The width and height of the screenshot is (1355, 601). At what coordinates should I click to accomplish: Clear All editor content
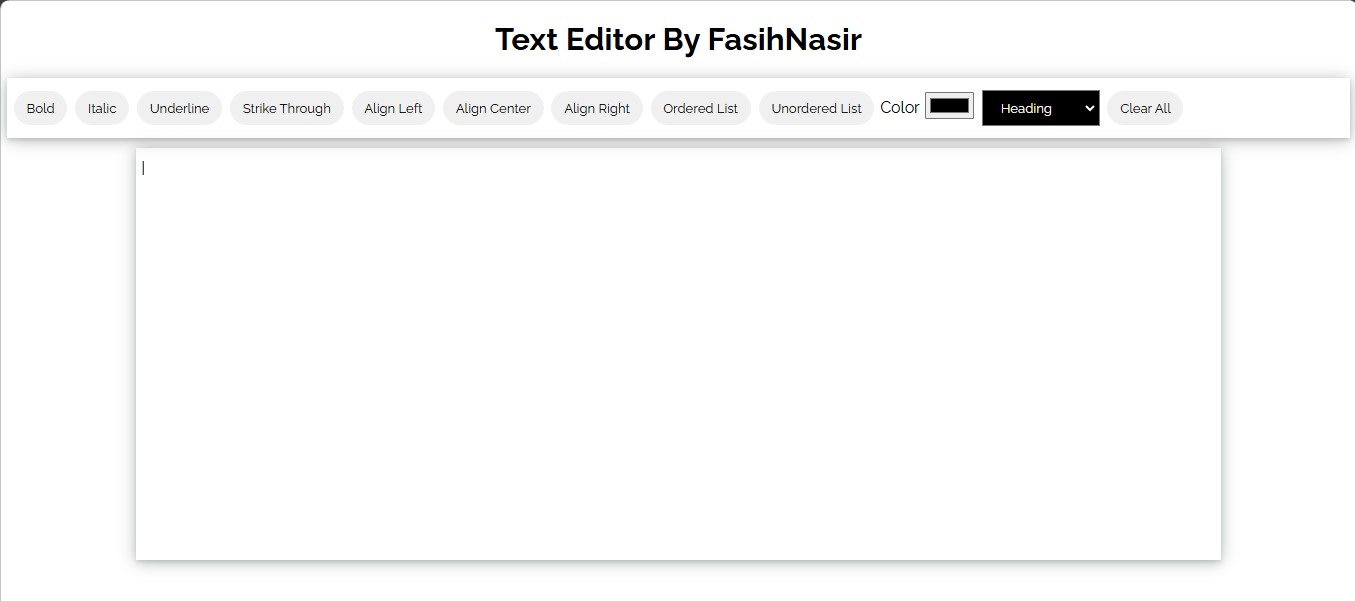click(x=1145, y=108)
